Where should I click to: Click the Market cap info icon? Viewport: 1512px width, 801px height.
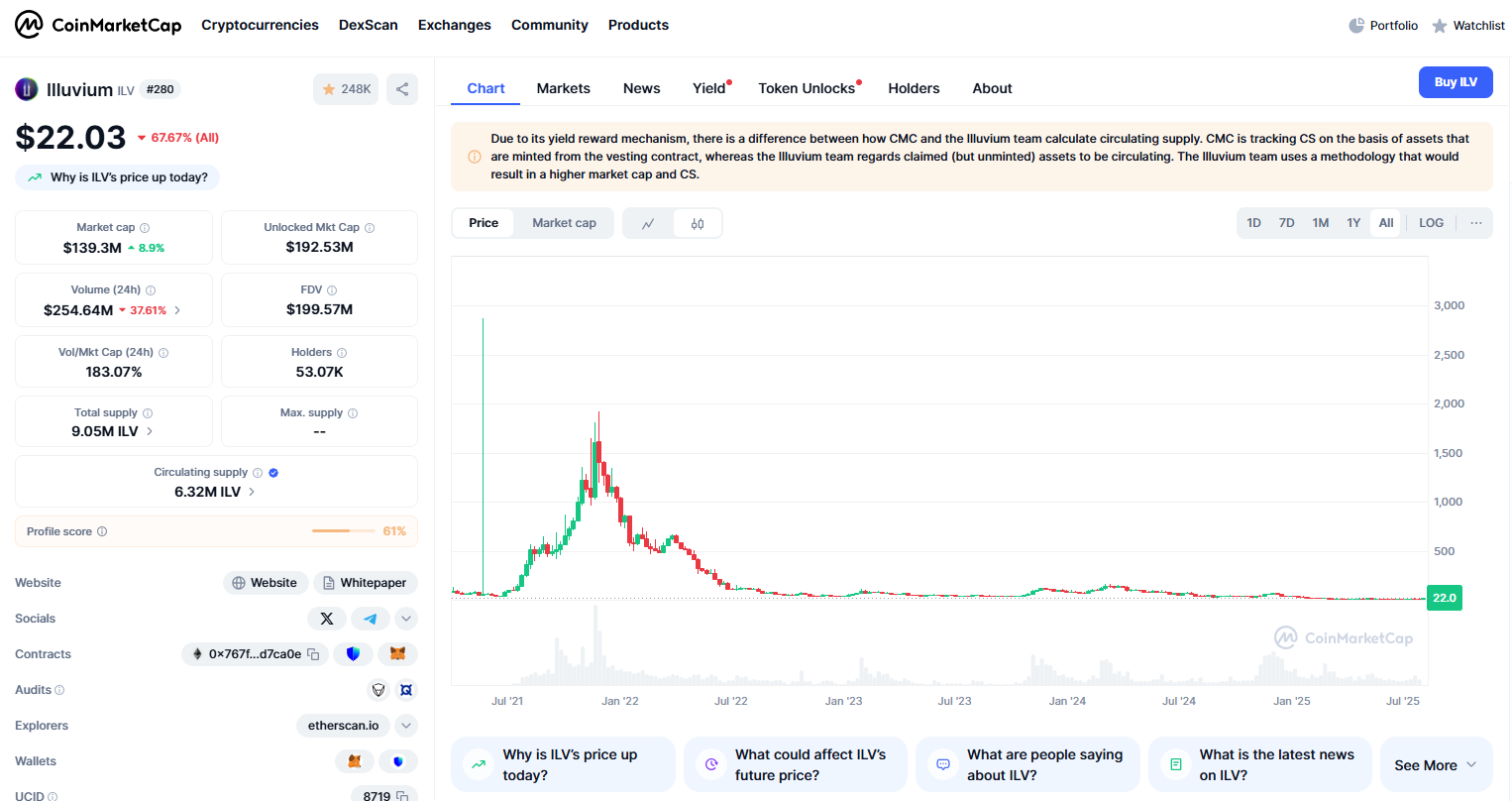pyautogui.click(x=145, y=228)
